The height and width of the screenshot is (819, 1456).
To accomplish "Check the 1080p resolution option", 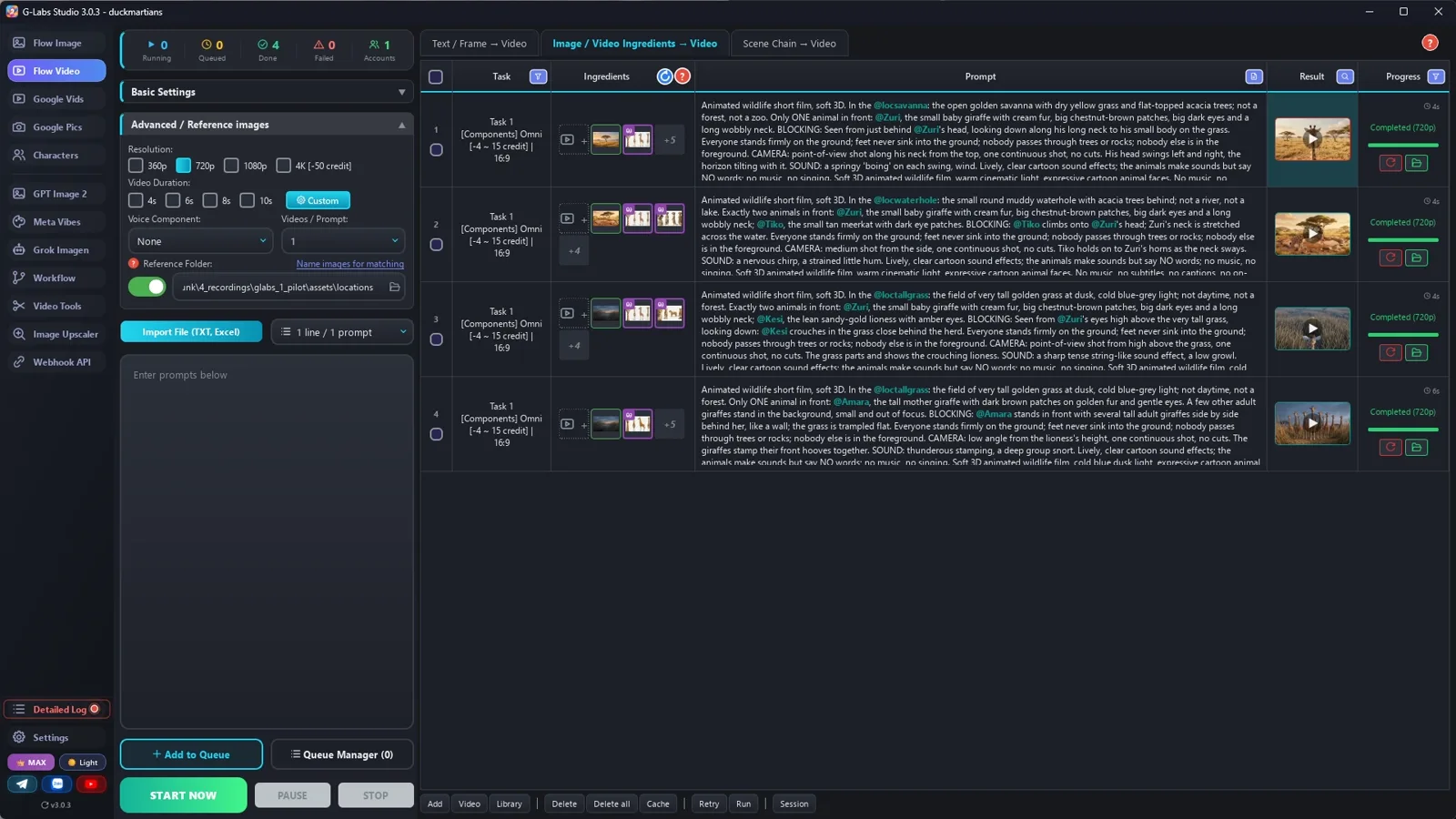I will pyautogui.click(x=231, y=166).
